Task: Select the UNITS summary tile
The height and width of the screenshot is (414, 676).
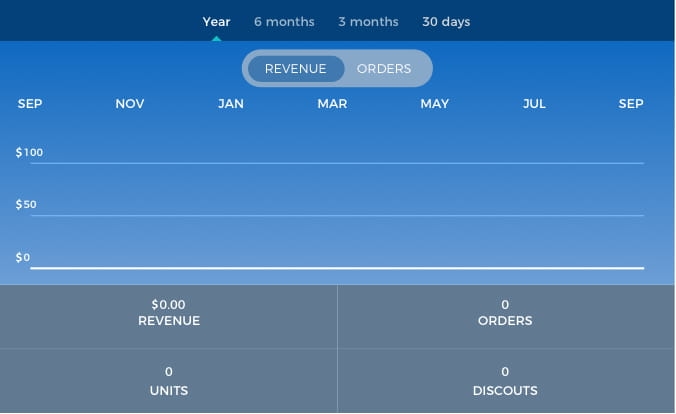Action: [169, 381]
